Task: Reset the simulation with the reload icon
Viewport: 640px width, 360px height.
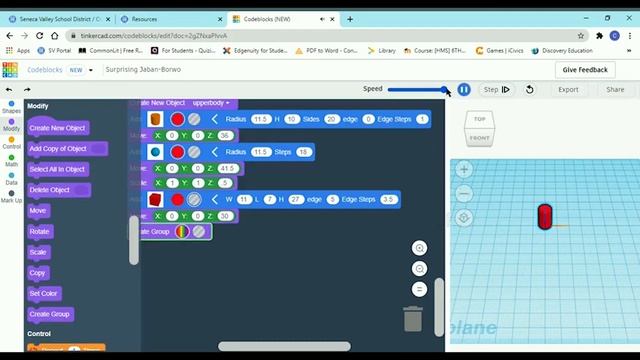Action: [529, 89]
